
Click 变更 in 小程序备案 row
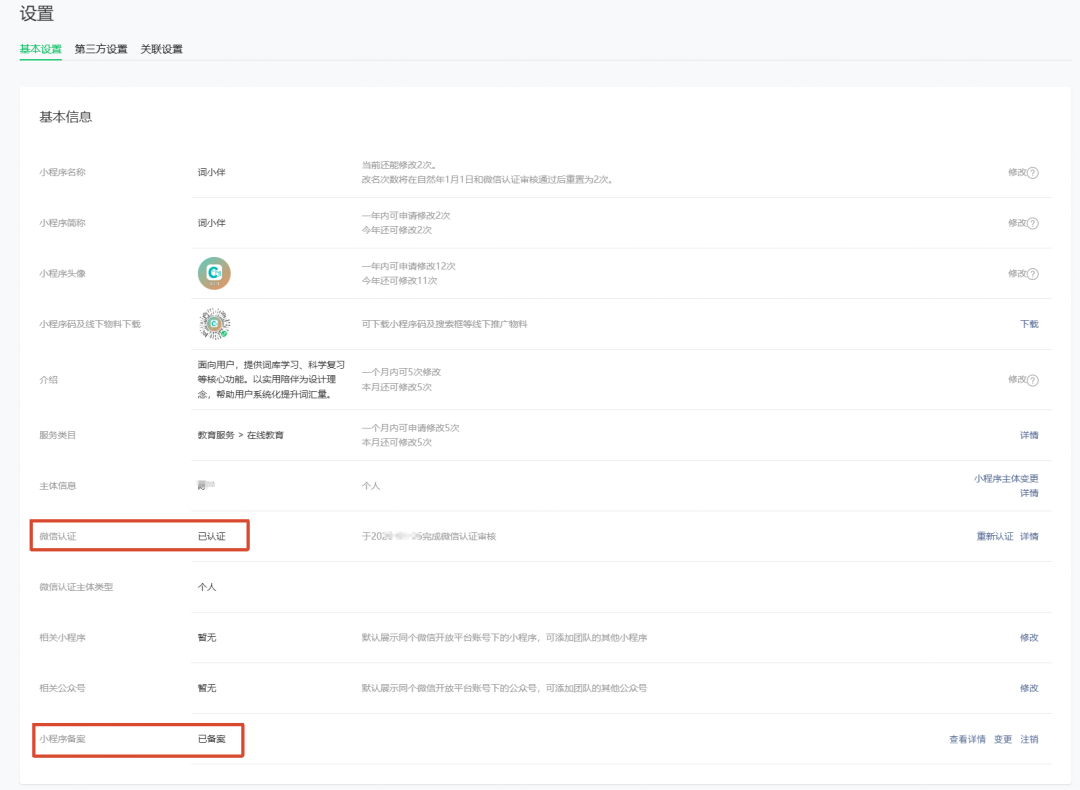pyautogui.click(x=1003, y=739)
